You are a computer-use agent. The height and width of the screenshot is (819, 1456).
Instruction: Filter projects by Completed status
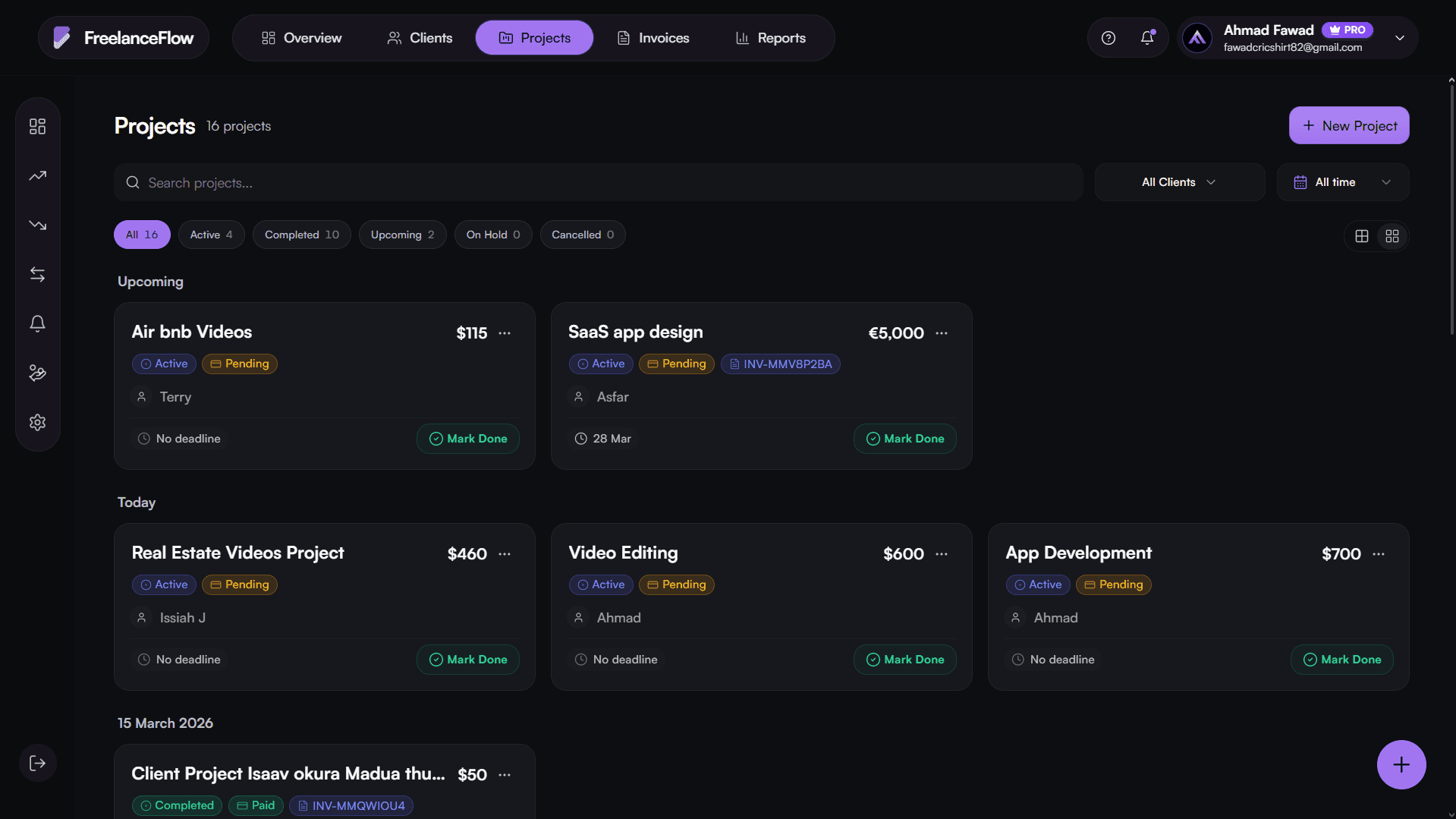[x=301, y=235]
